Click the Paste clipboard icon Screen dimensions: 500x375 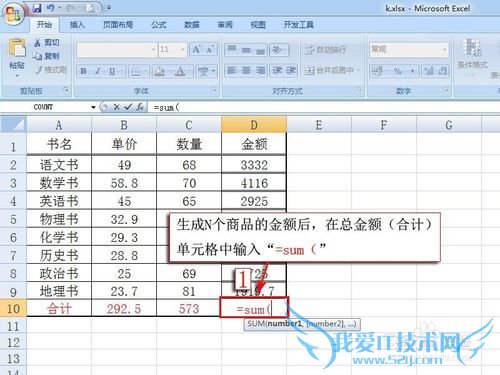[x=17, y=48]
